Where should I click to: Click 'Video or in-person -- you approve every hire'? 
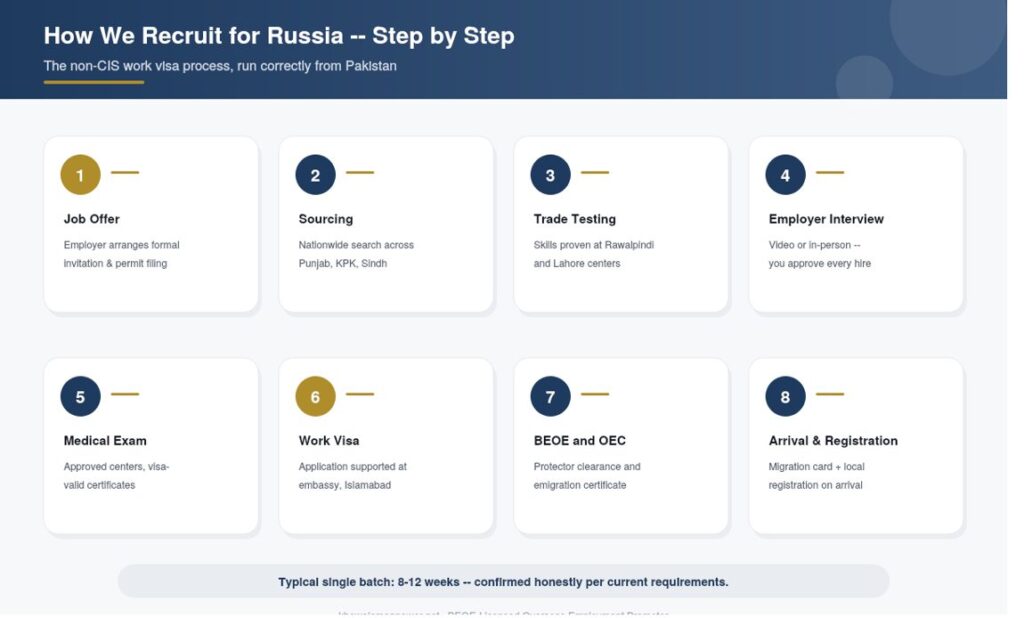(820, 254)
